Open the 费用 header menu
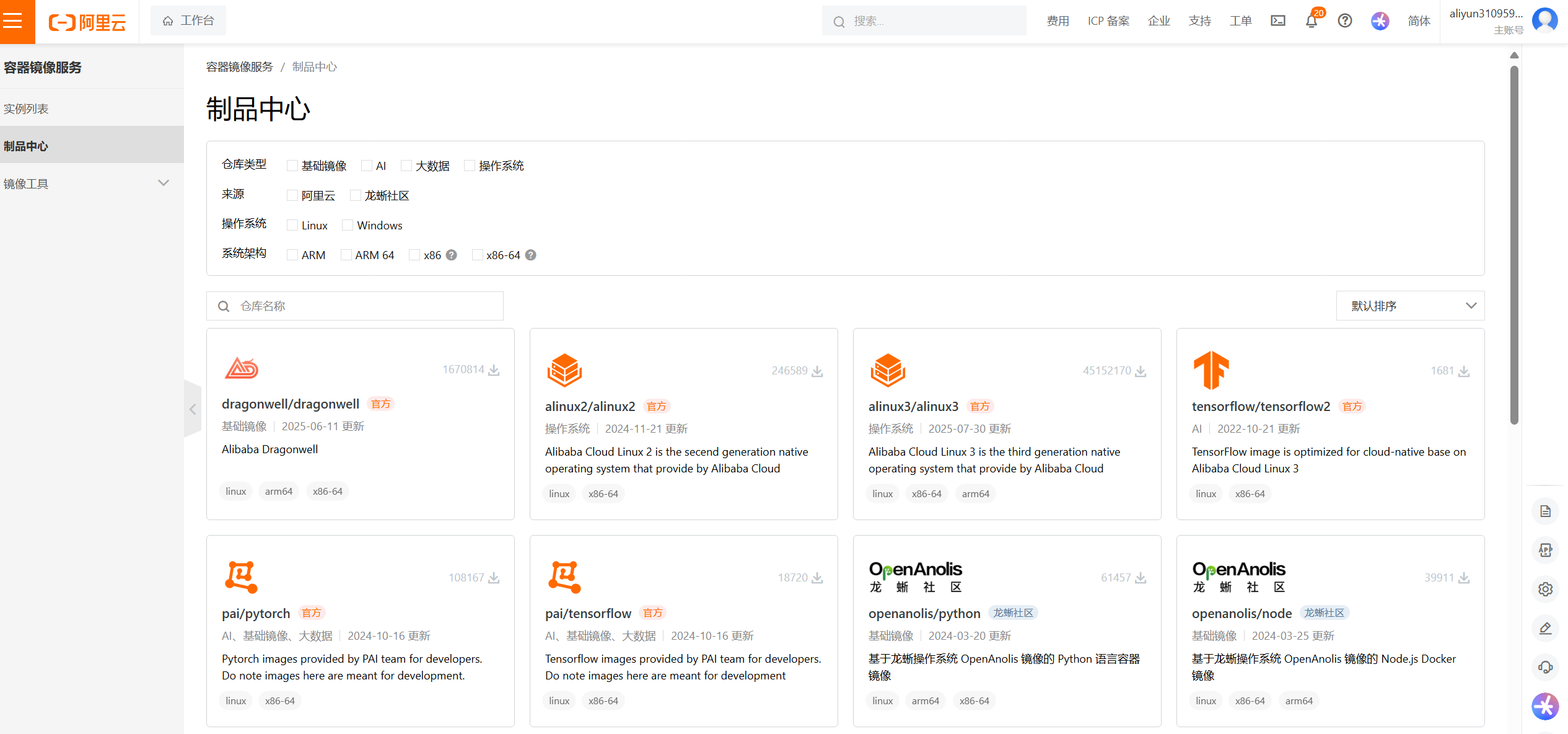Image resolution: width=1568 pixels, height=734 pixels. (1058, 21)
